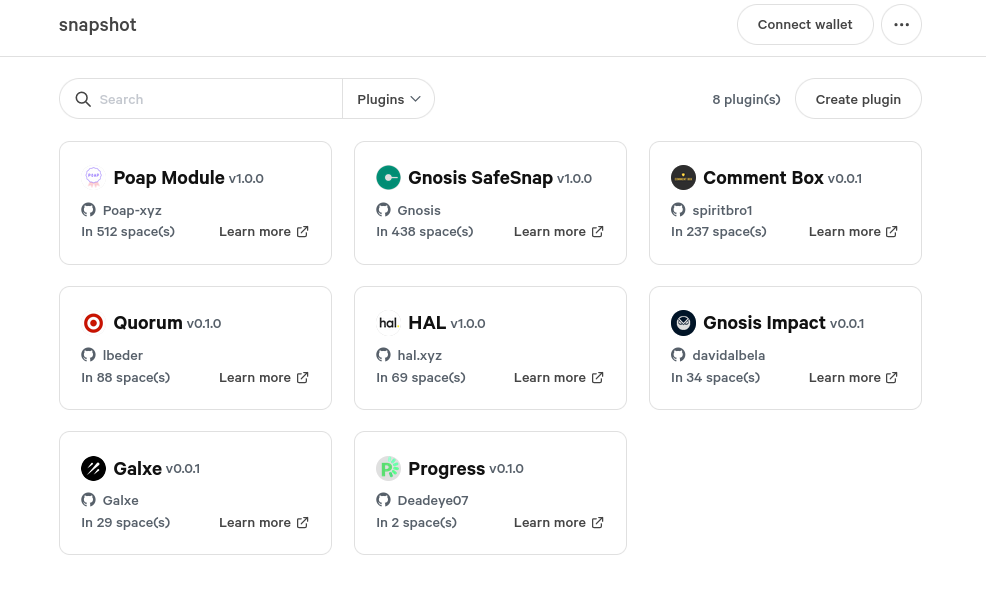
Task: Open the three-dots more options menu
Action: point(901,25)
